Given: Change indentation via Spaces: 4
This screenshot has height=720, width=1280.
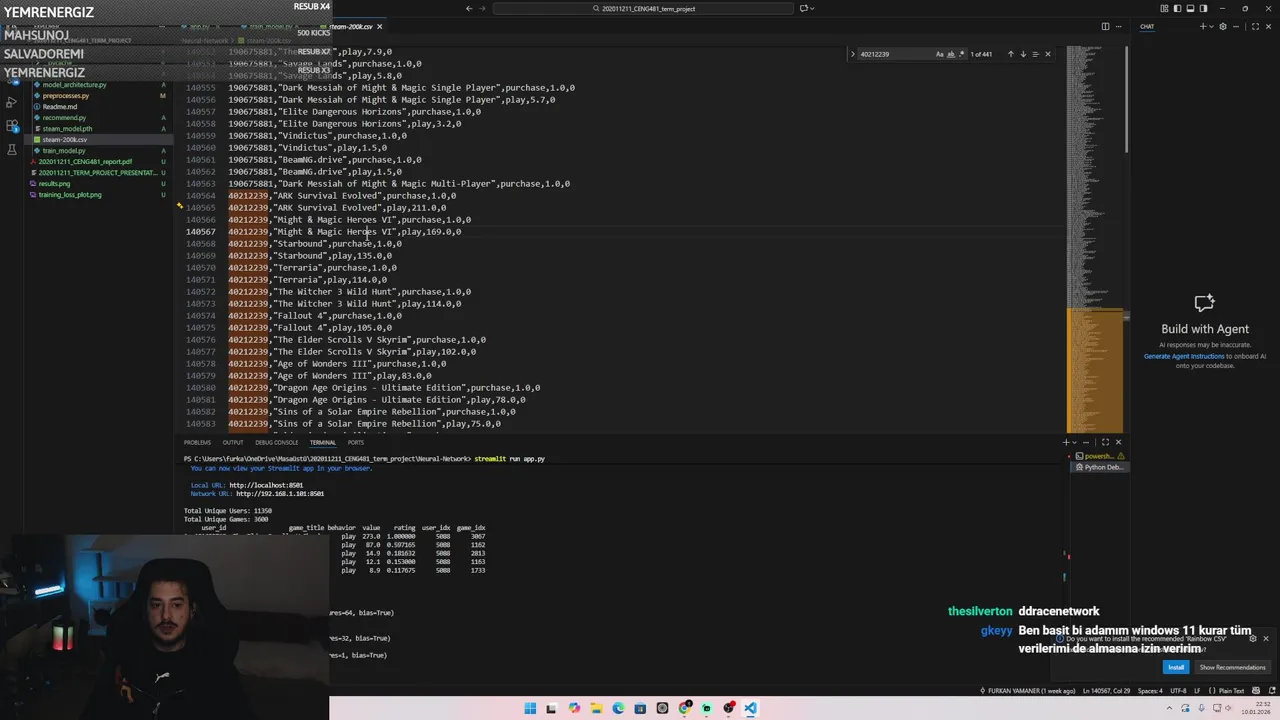Looking at the screenshot, I should (1150, 691).
